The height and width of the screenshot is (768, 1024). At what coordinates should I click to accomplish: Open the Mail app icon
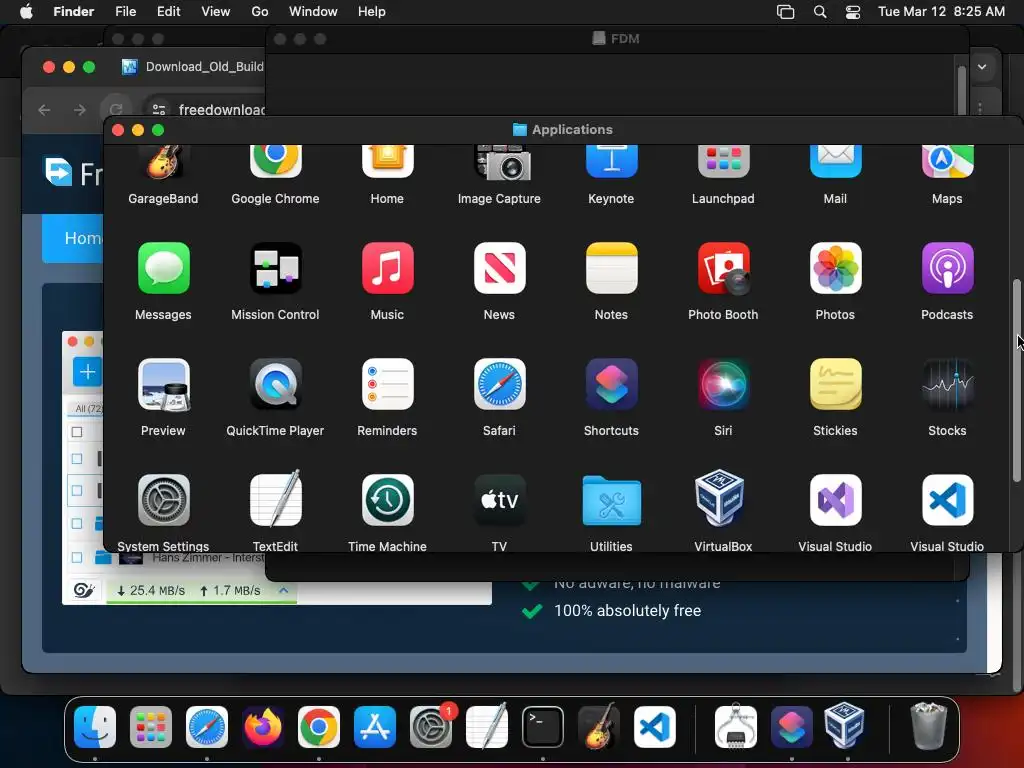[x=835, y=161]
